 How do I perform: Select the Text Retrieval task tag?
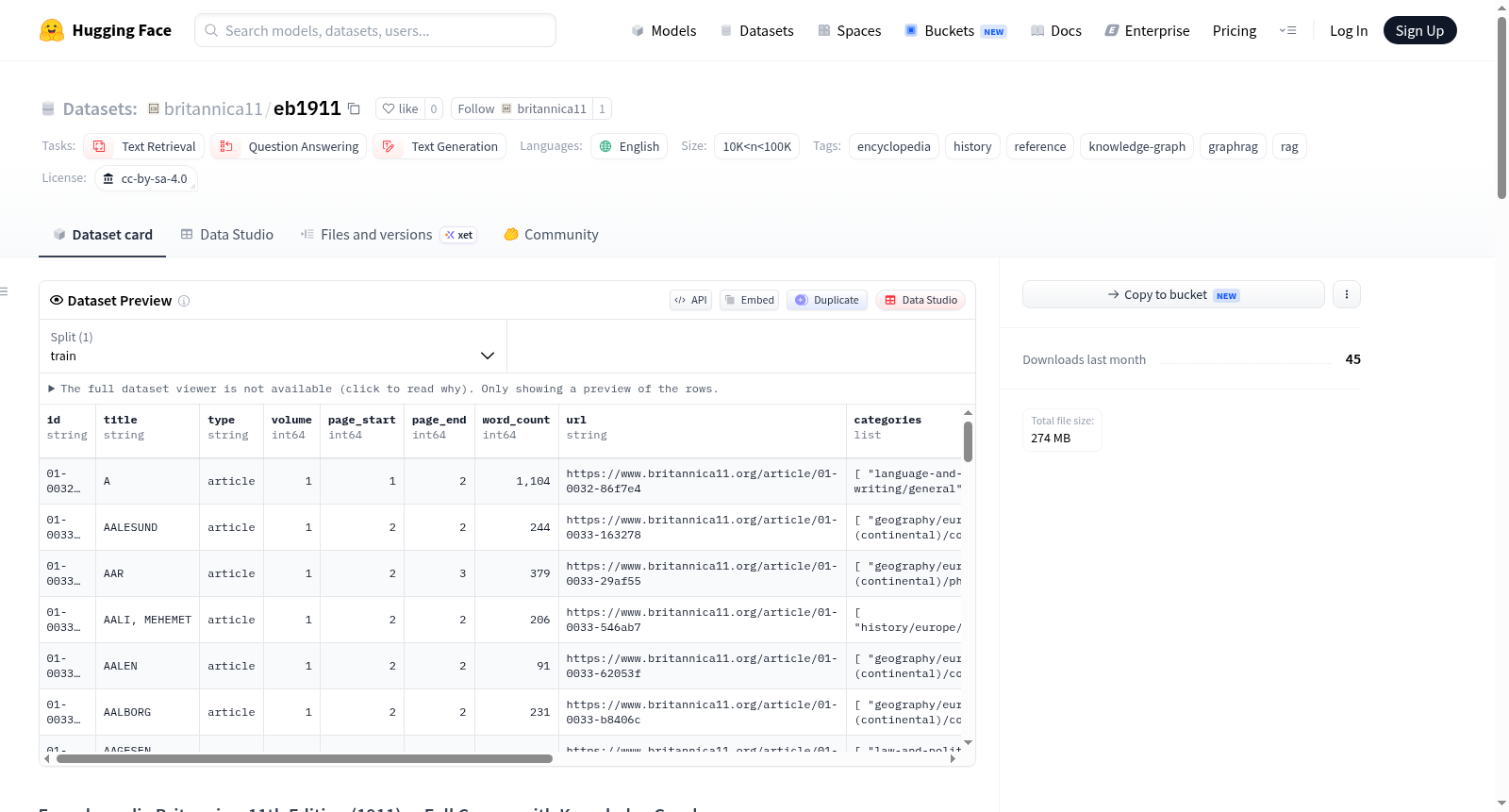point(143,146)
